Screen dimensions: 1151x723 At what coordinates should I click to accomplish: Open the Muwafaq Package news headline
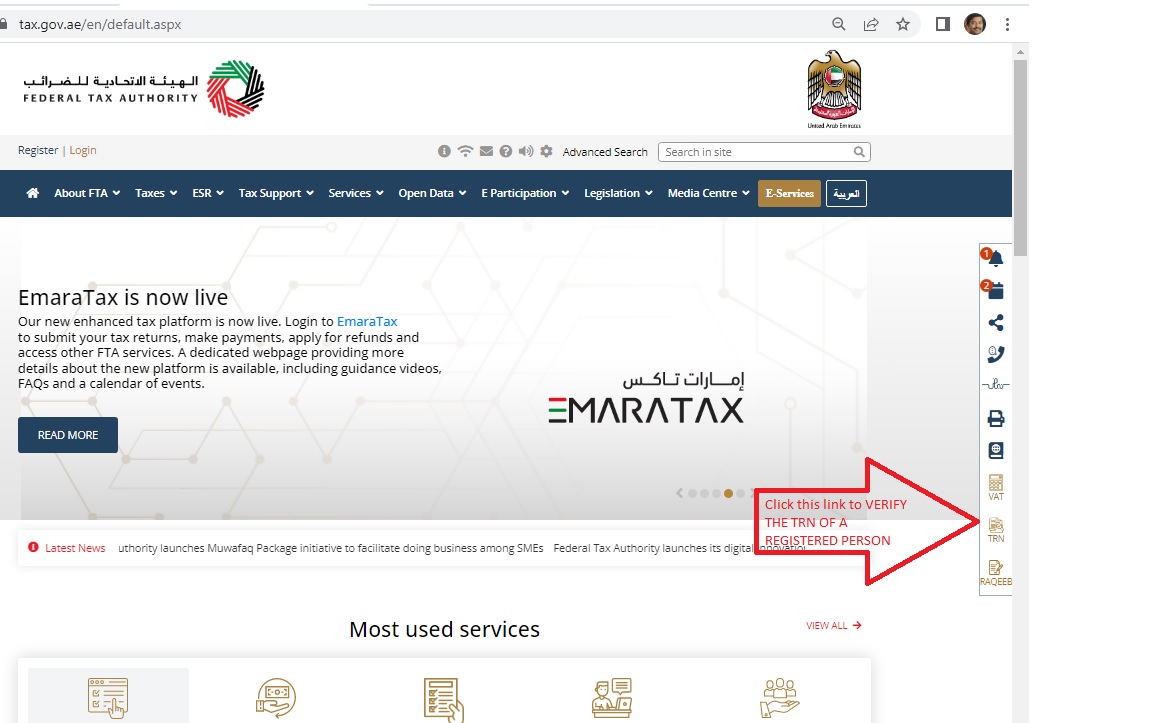[331, 548]
